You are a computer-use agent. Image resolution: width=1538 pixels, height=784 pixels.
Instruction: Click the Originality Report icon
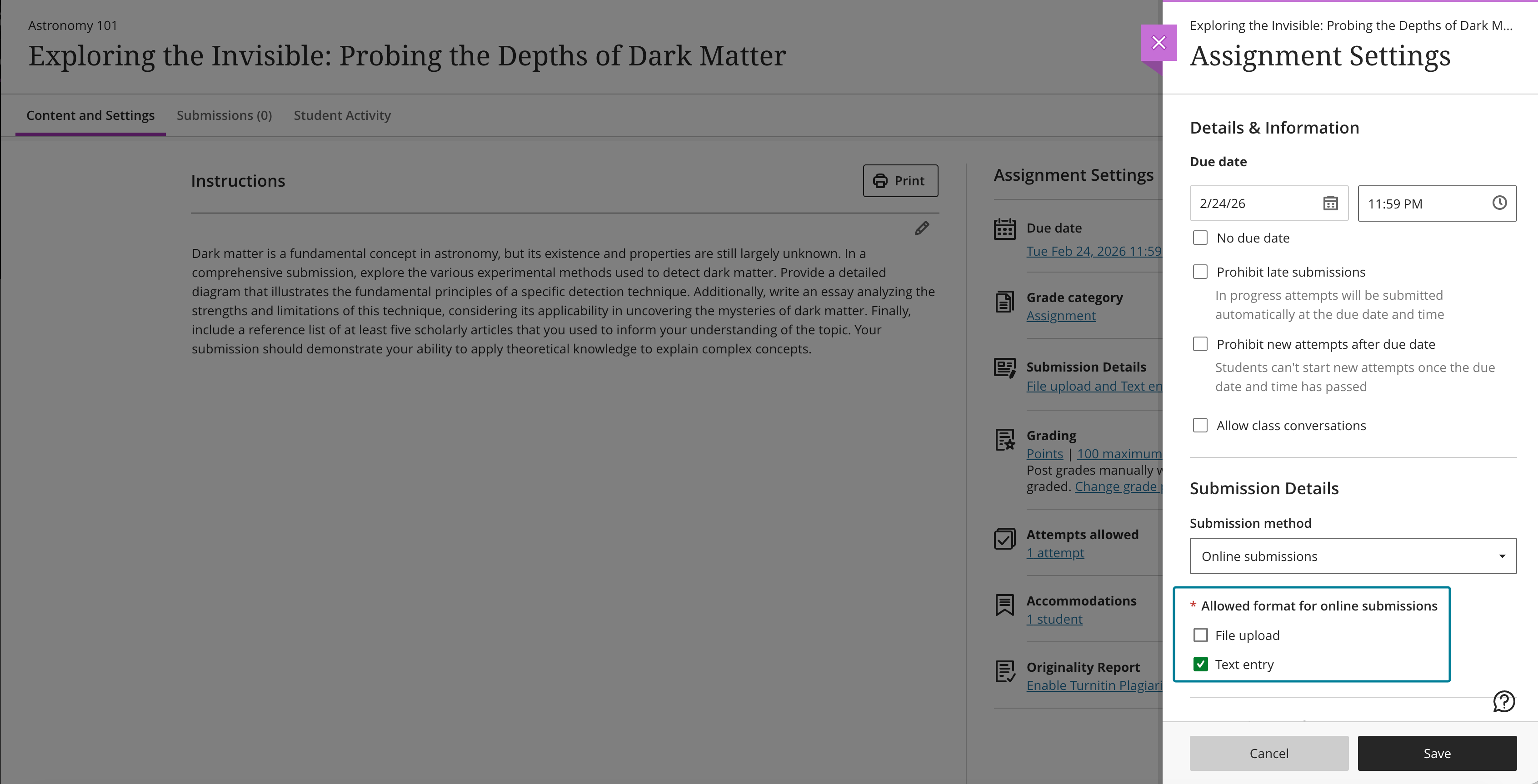[x=1005, y=671]
